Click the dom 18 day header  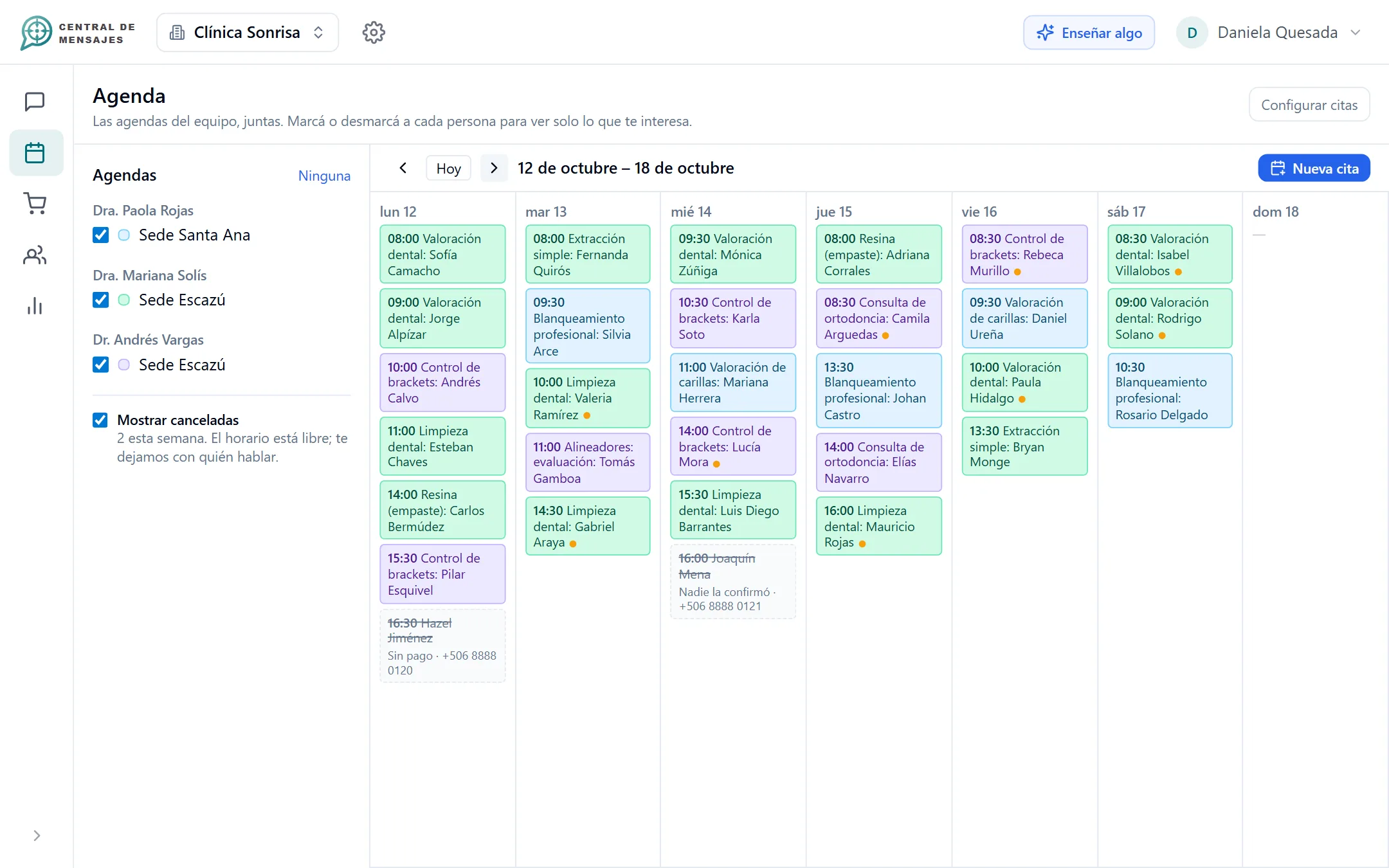(1275, 212)
